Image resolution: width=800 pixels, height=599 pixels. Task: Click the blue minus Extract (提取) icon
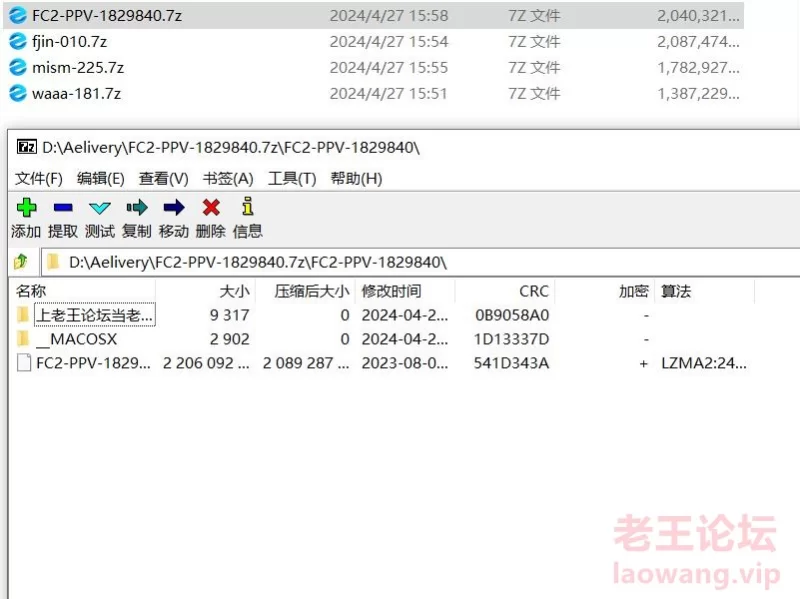63,207
